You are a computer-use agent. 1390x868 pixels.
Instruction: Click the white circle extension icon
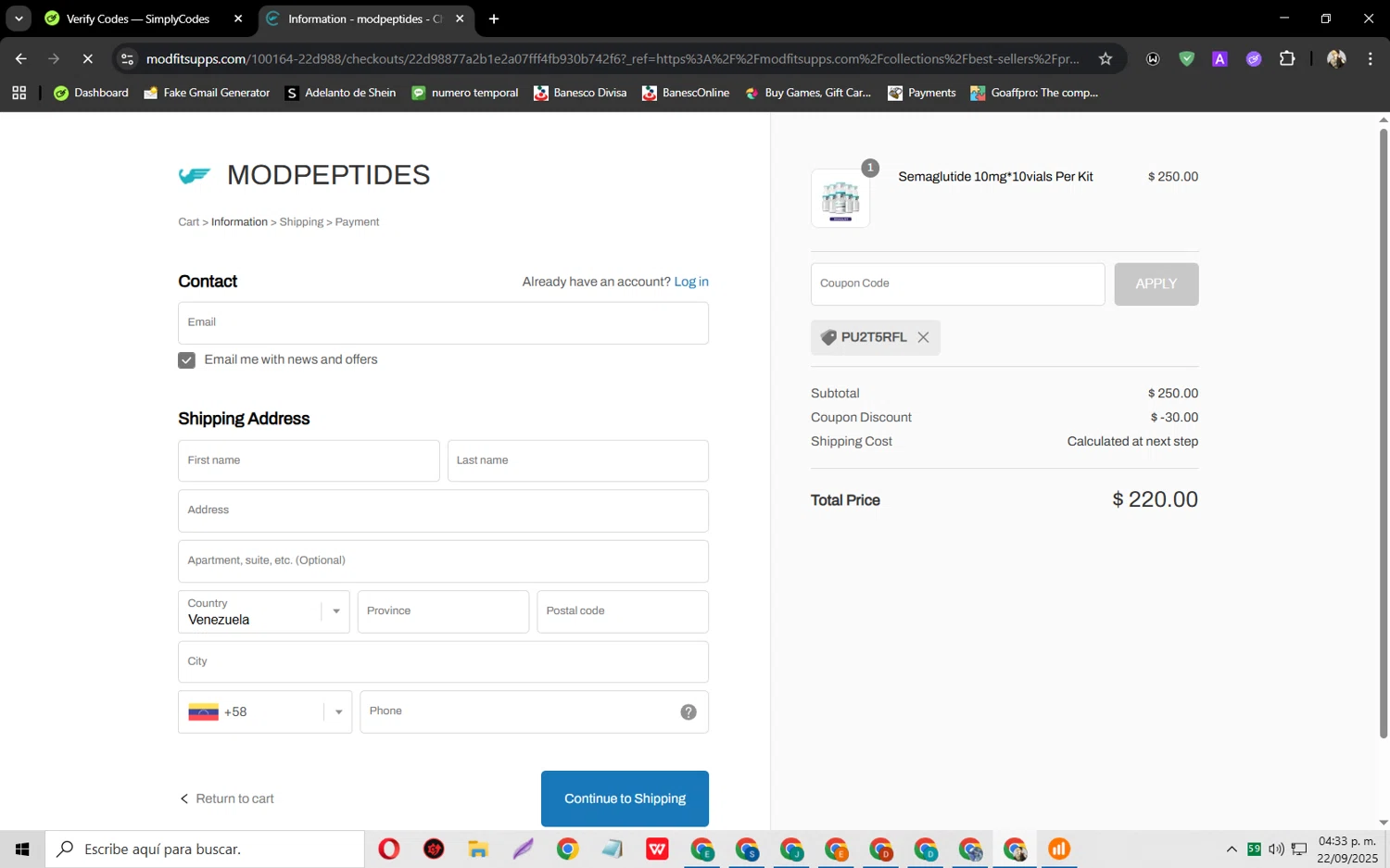pos(1153,58)
